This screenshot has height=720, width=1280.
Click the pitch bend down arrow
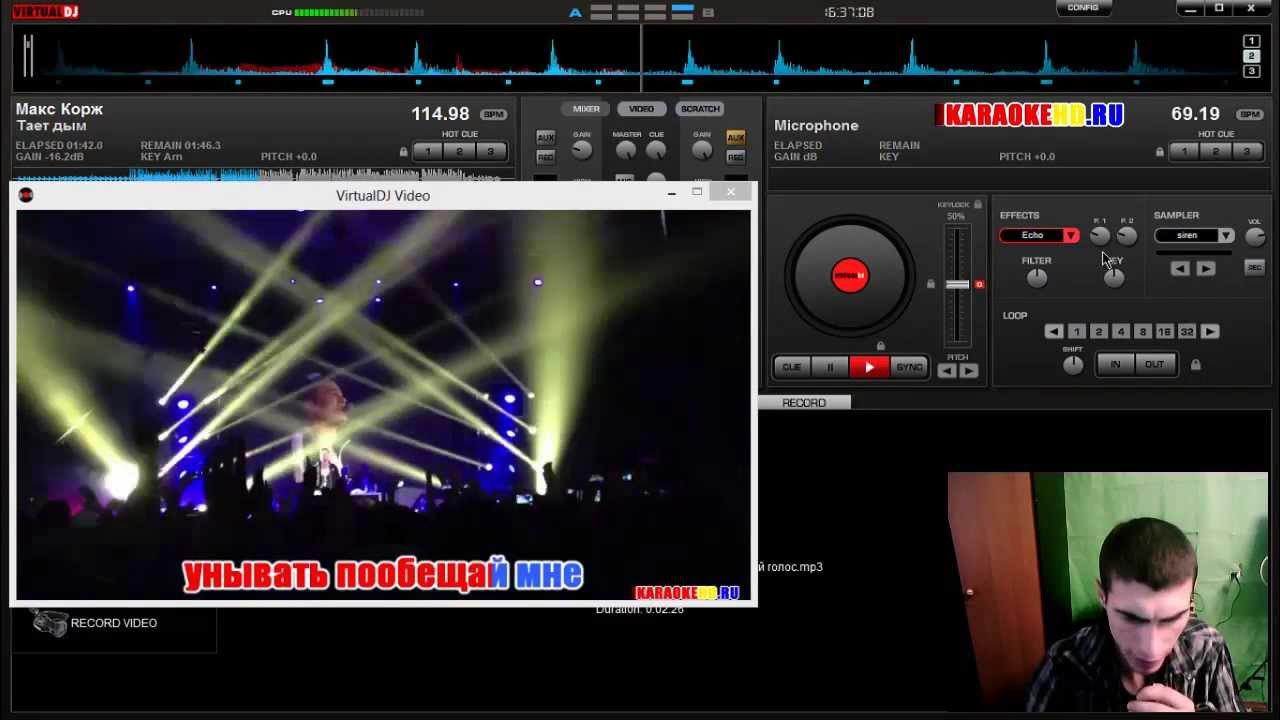click(x=947, y=371)
